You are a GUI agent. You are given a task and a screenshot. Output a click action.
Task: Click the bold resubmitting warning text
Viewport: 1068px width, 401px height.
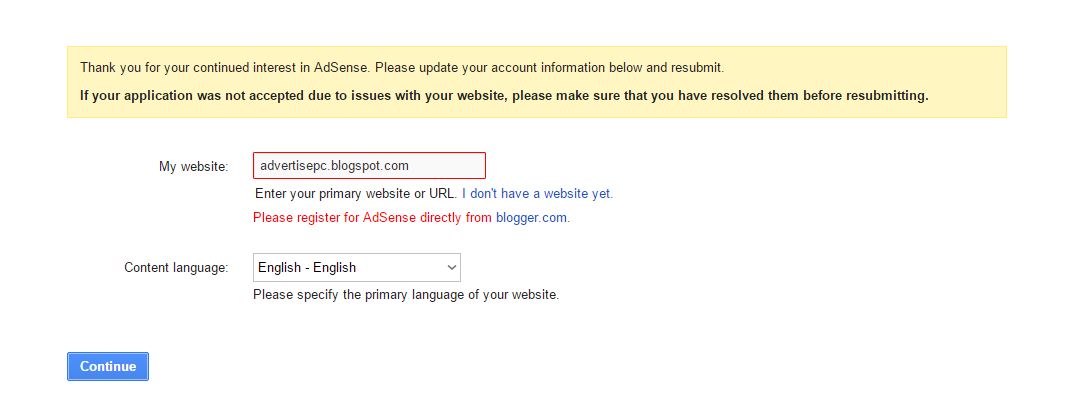(504, 96)
